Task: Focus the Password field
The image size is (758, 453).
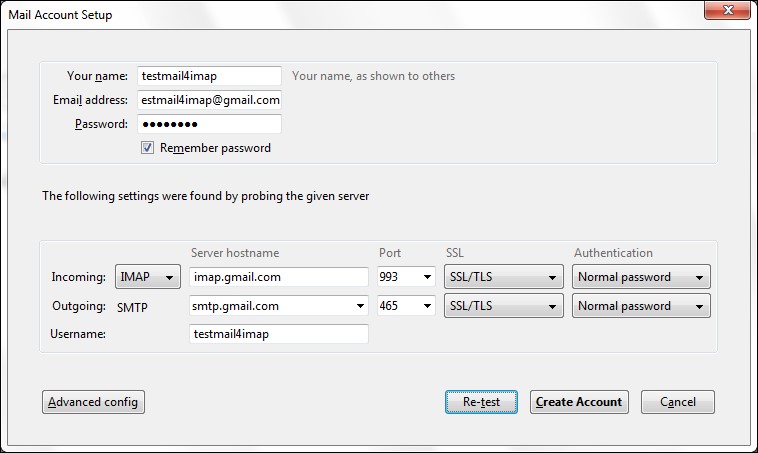Action: pos(209,124)
